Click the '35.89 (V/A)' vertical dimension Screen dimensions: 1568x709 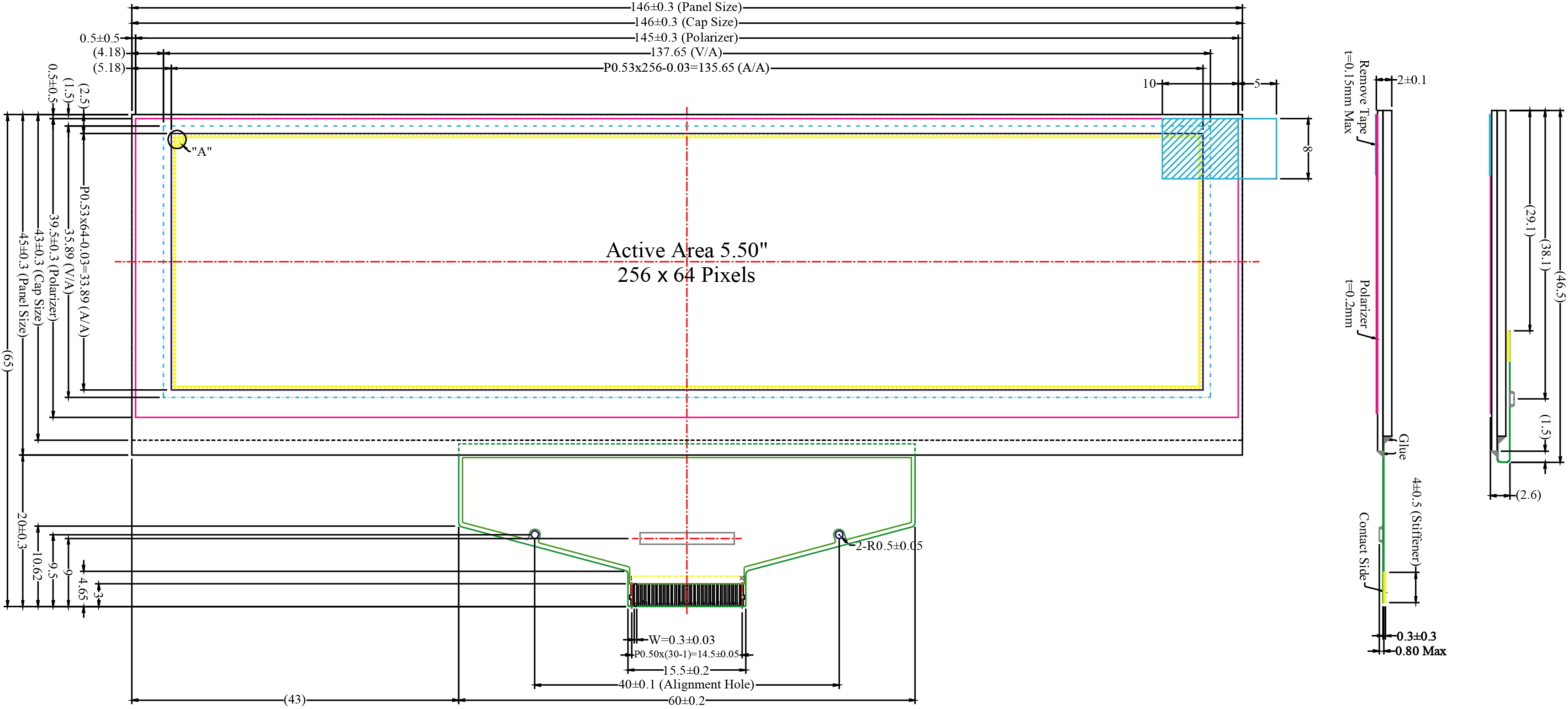coord(69,262)
